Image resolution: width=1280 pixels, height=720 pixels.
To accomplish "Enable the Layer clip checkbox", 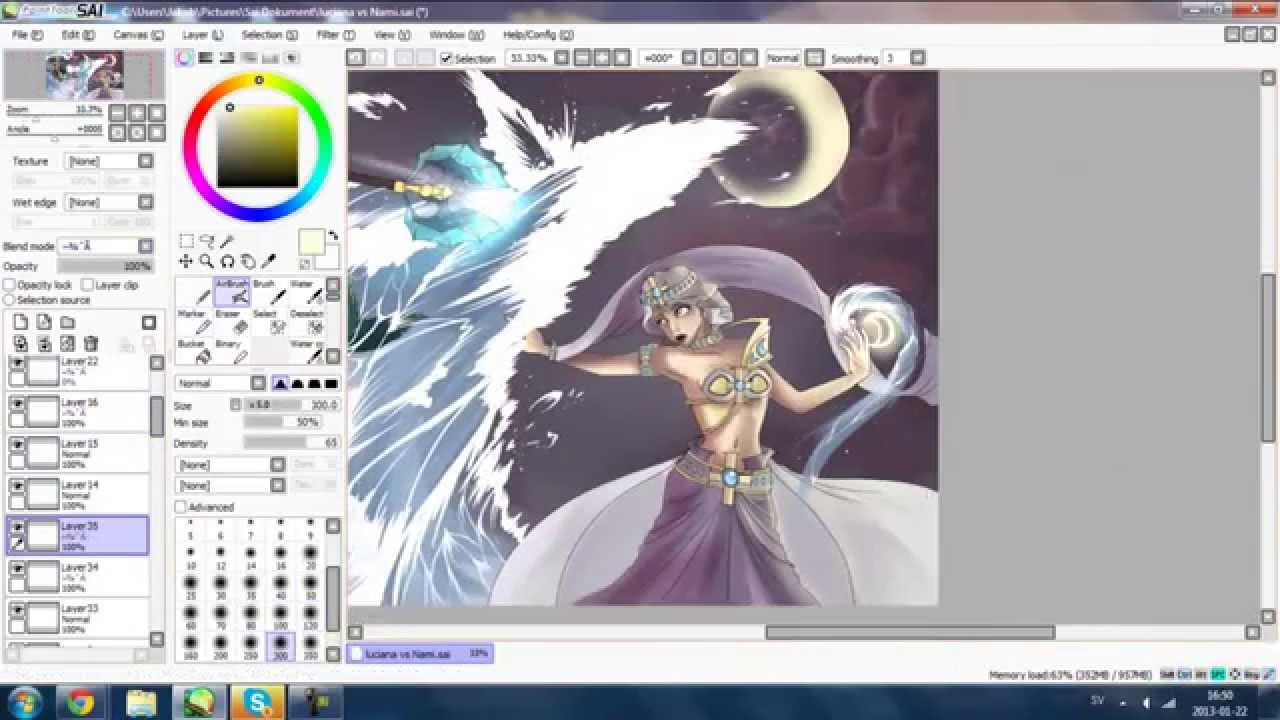I will (87, 285).
